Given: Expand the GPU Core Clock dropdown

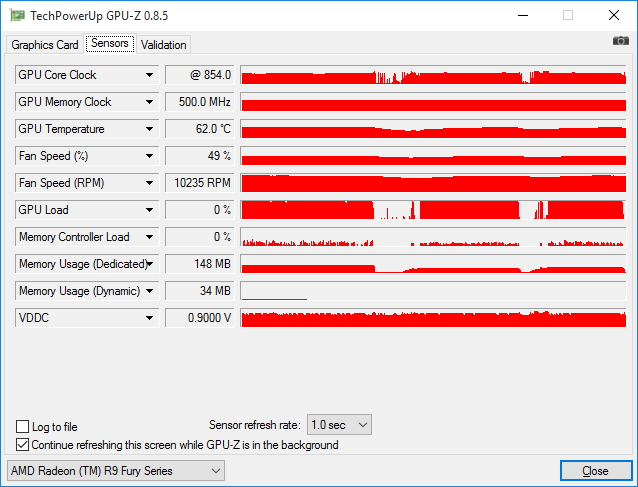Looking at the screenshot, I should [x=149, y=75].
